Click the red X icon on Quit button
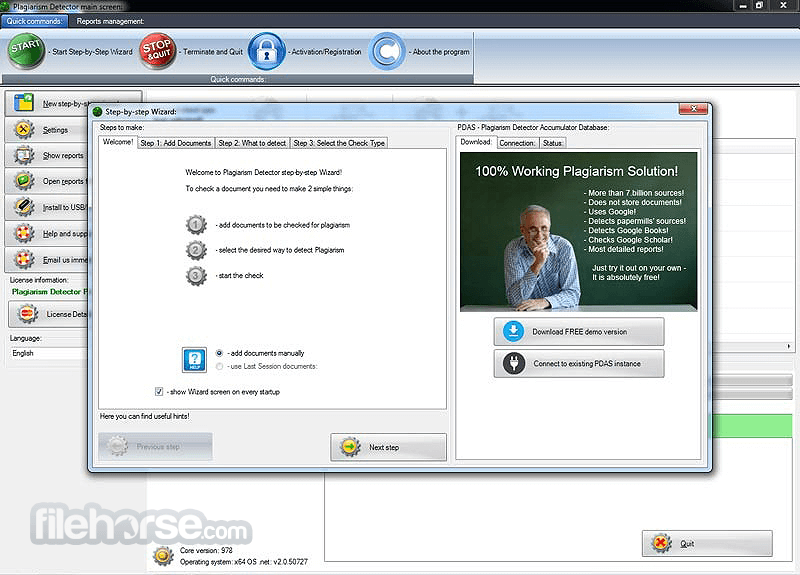Screen dimensions: 800x575 [661, 543]
